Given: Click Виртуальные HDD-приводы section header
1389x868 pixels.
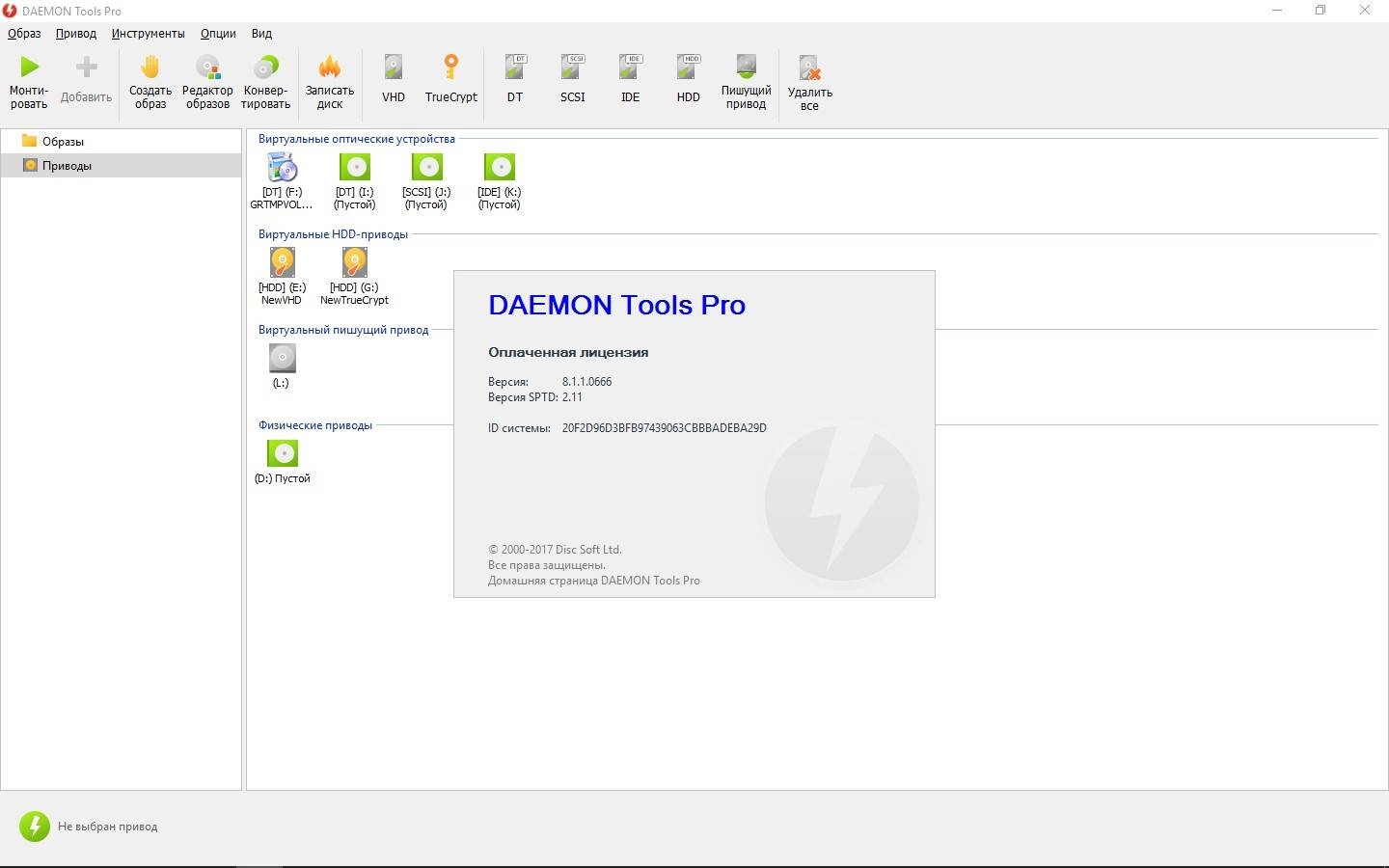Looking at the screenshot, I should 333,234.
